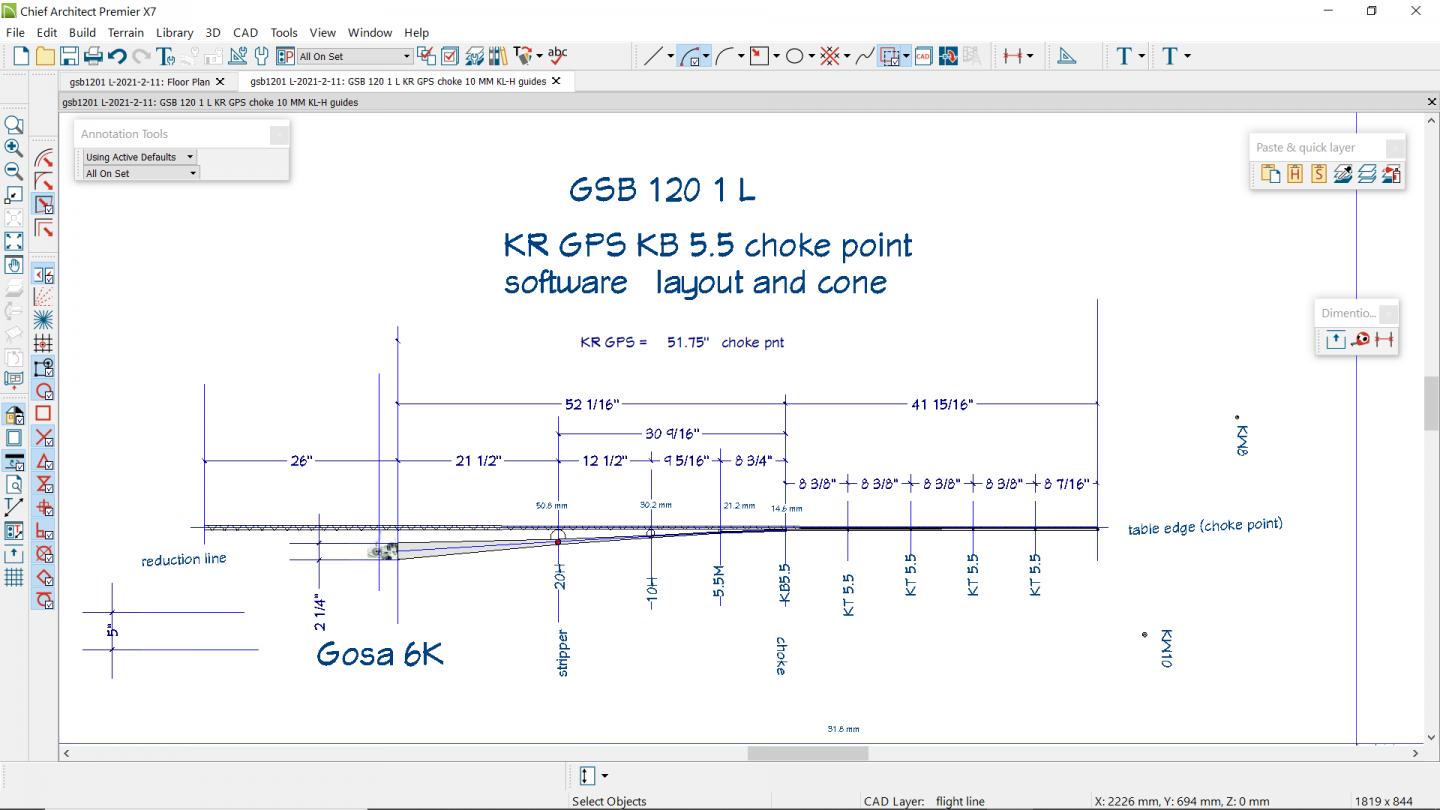1440x810 pixels.
Task: Click the spell check abc icon
Action: click(557, 56)
